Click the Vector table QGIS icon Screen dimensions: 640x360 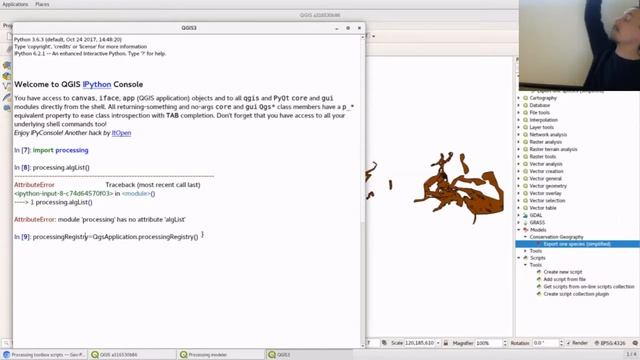(525, 208)
